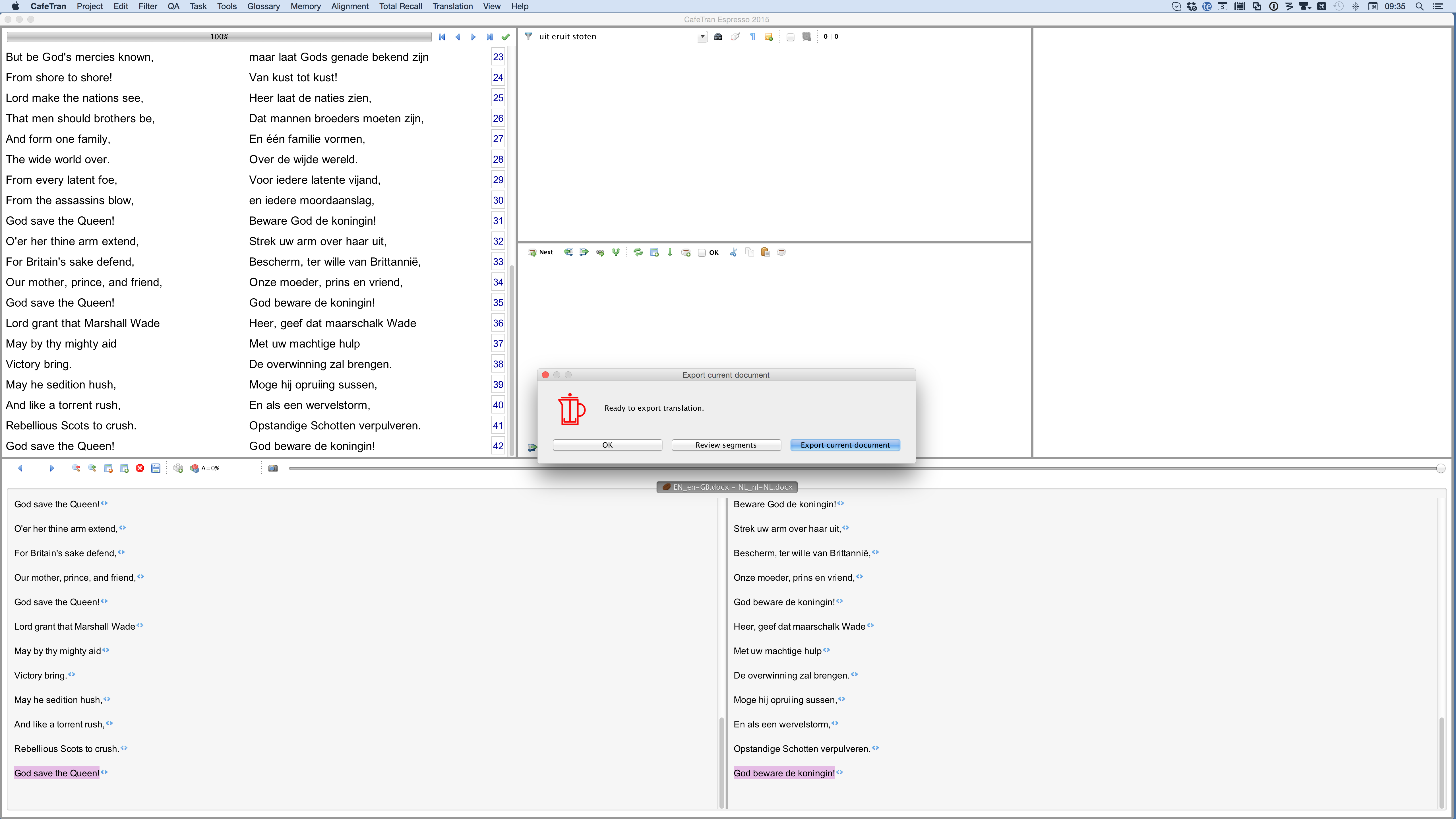This screenshot has height=819, width=1456.
Task: Toggle the OK segment status checkbox
Action: [x=702, y=253]
